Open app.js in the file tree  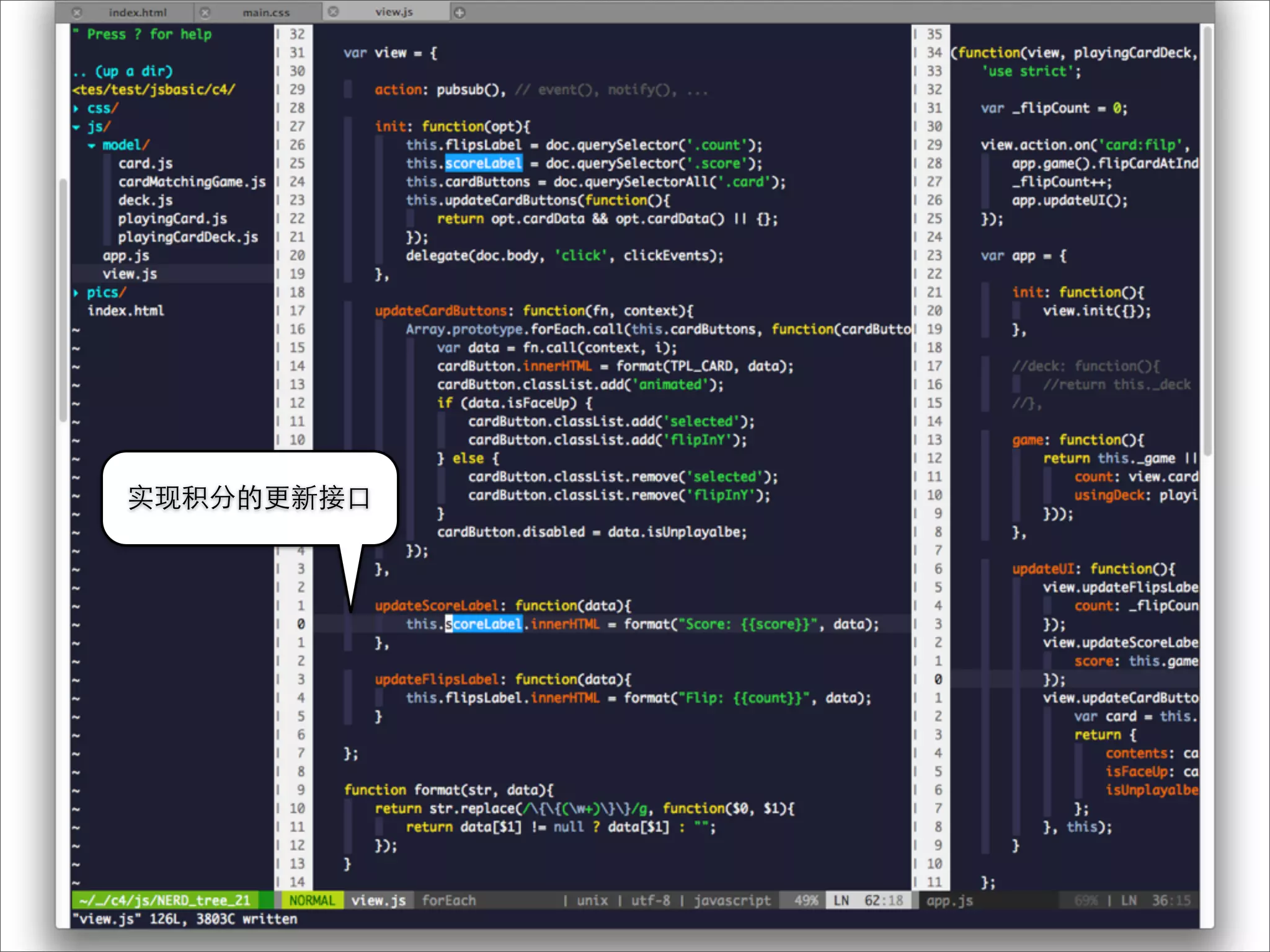tap(126, 255)
